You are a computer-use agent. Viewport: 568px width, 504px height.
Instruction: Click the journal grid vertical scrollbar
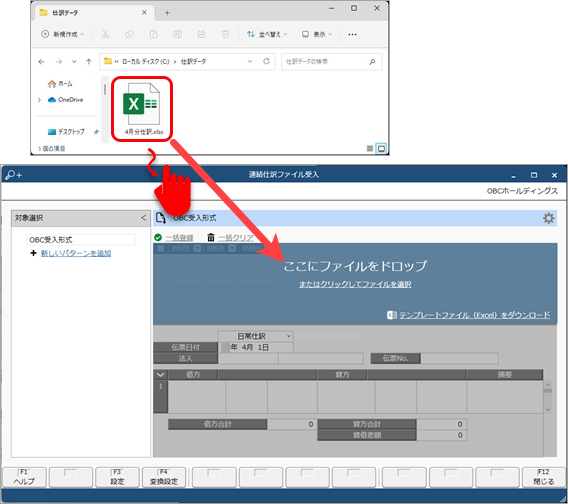pos(548,396)
